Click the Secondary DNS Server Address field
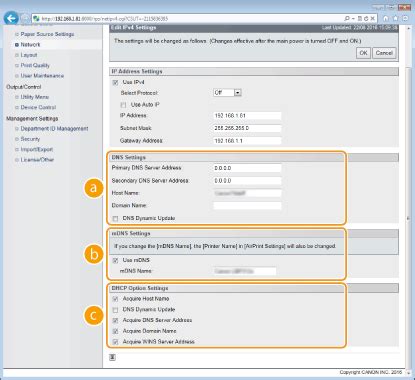This screenshot has width=415, height=380. click(247, 181)
